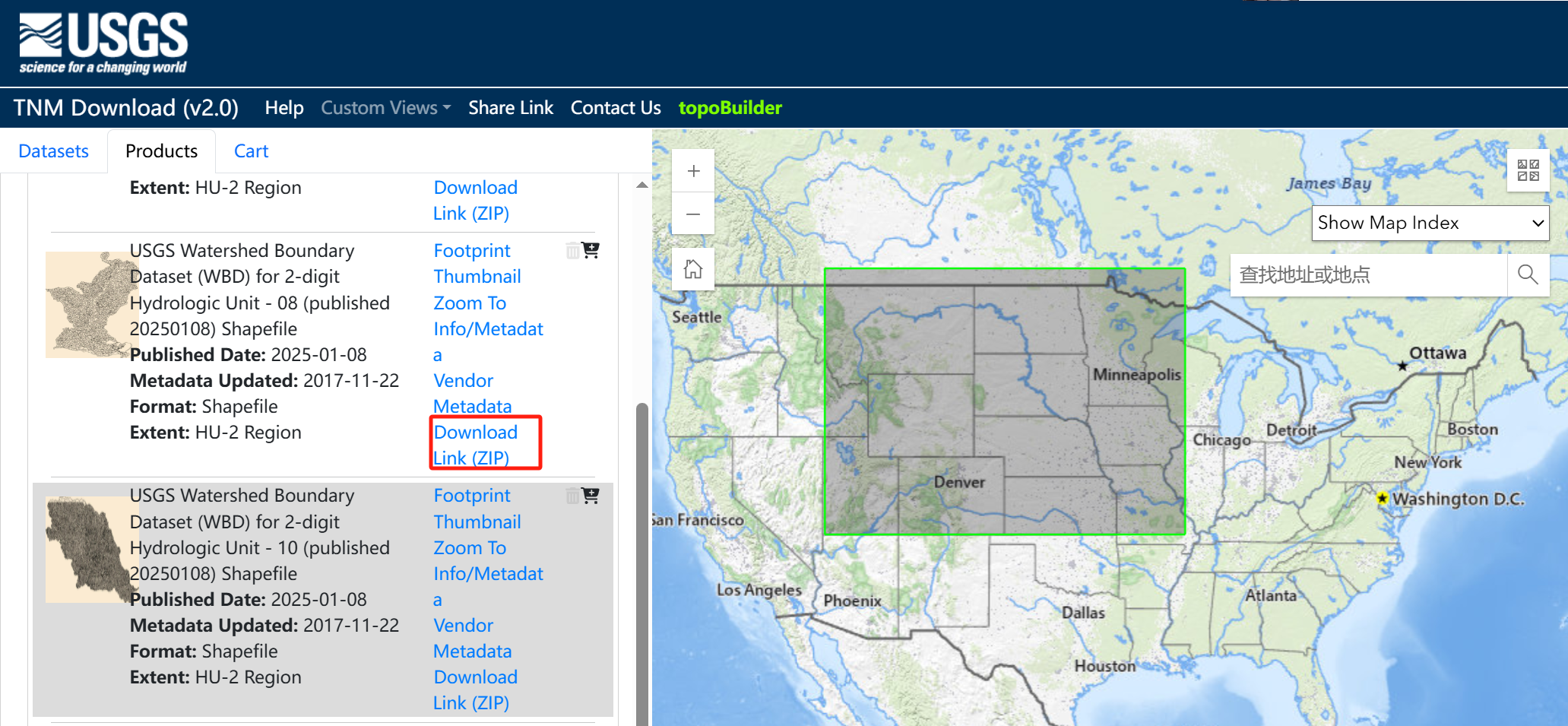Screen dimensions: 1568x726
Task: Open Contact Us page
Action: pyautogui.click(x=616, y=108)
